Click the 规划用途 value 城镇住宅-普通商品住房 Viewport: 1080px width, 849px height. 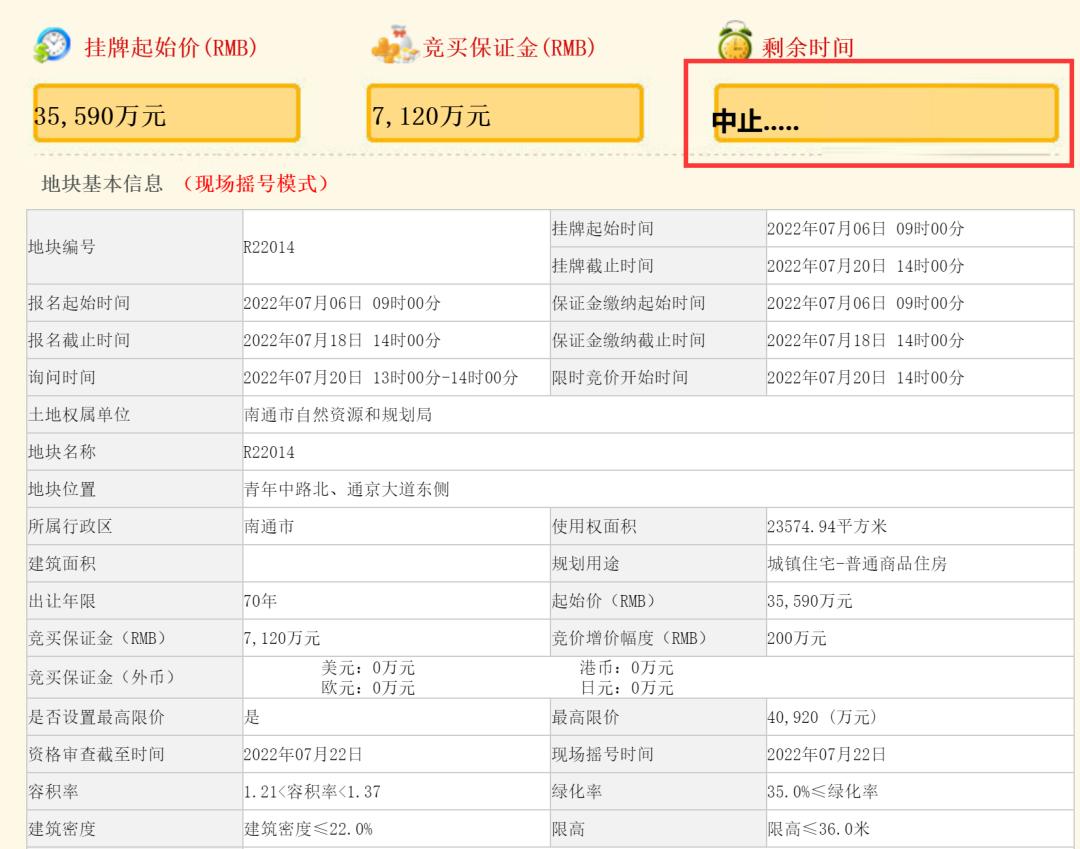(x=858, y=564)
